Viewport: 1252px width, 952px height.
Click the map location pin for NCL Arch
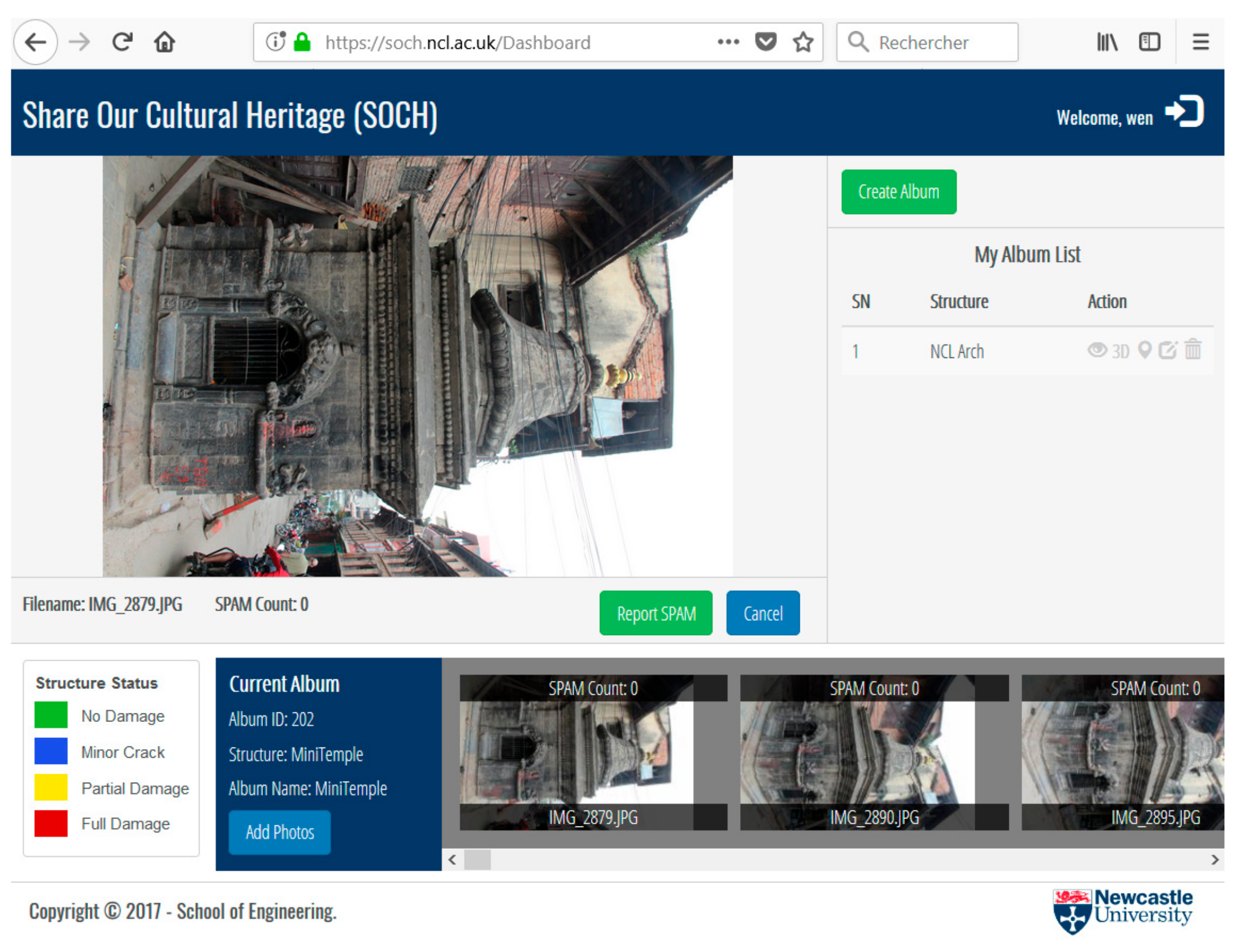(x=1144, y=350)
